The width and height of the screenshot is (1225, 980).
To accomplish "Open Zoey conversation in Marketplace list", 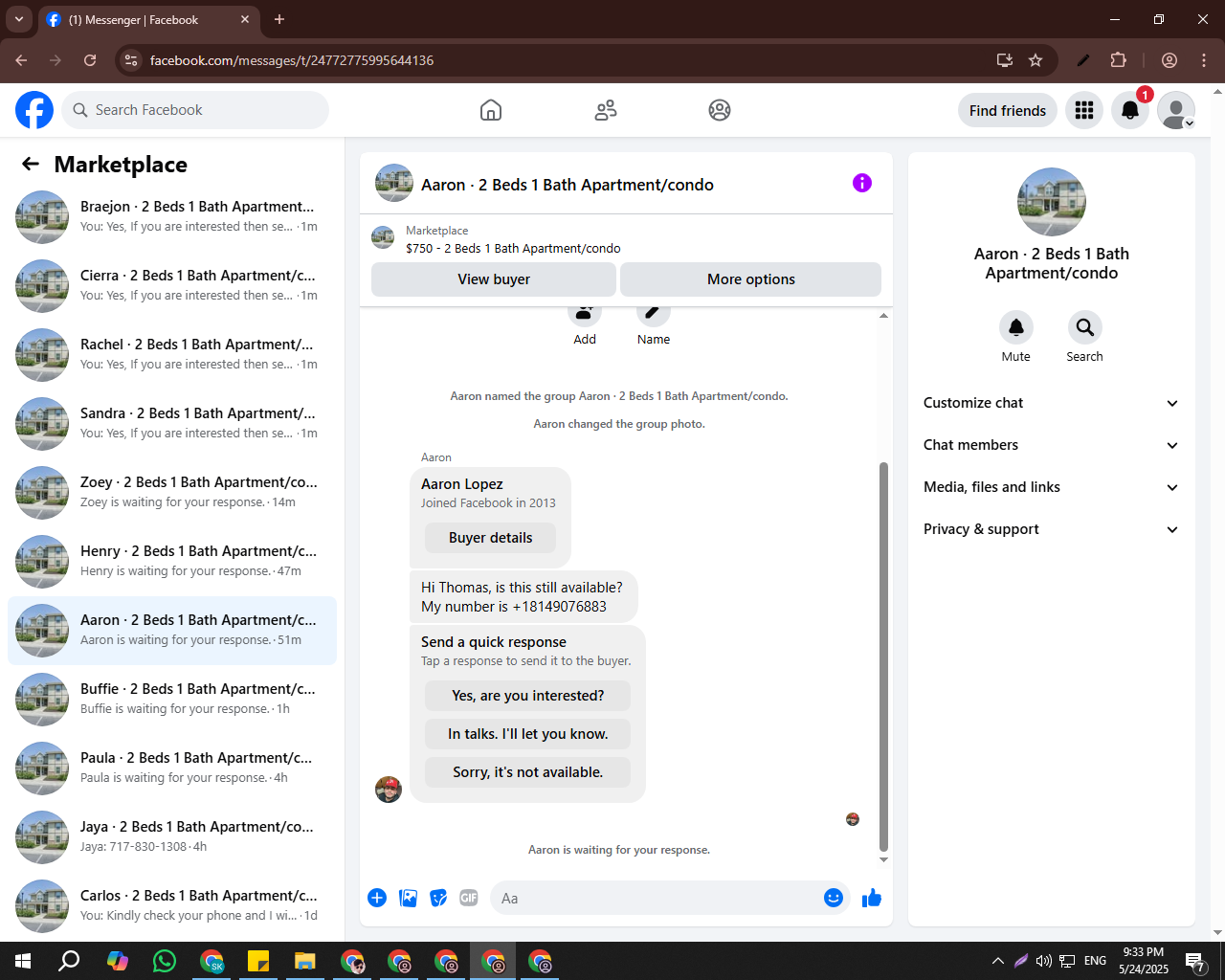I will tap(172, 492).
